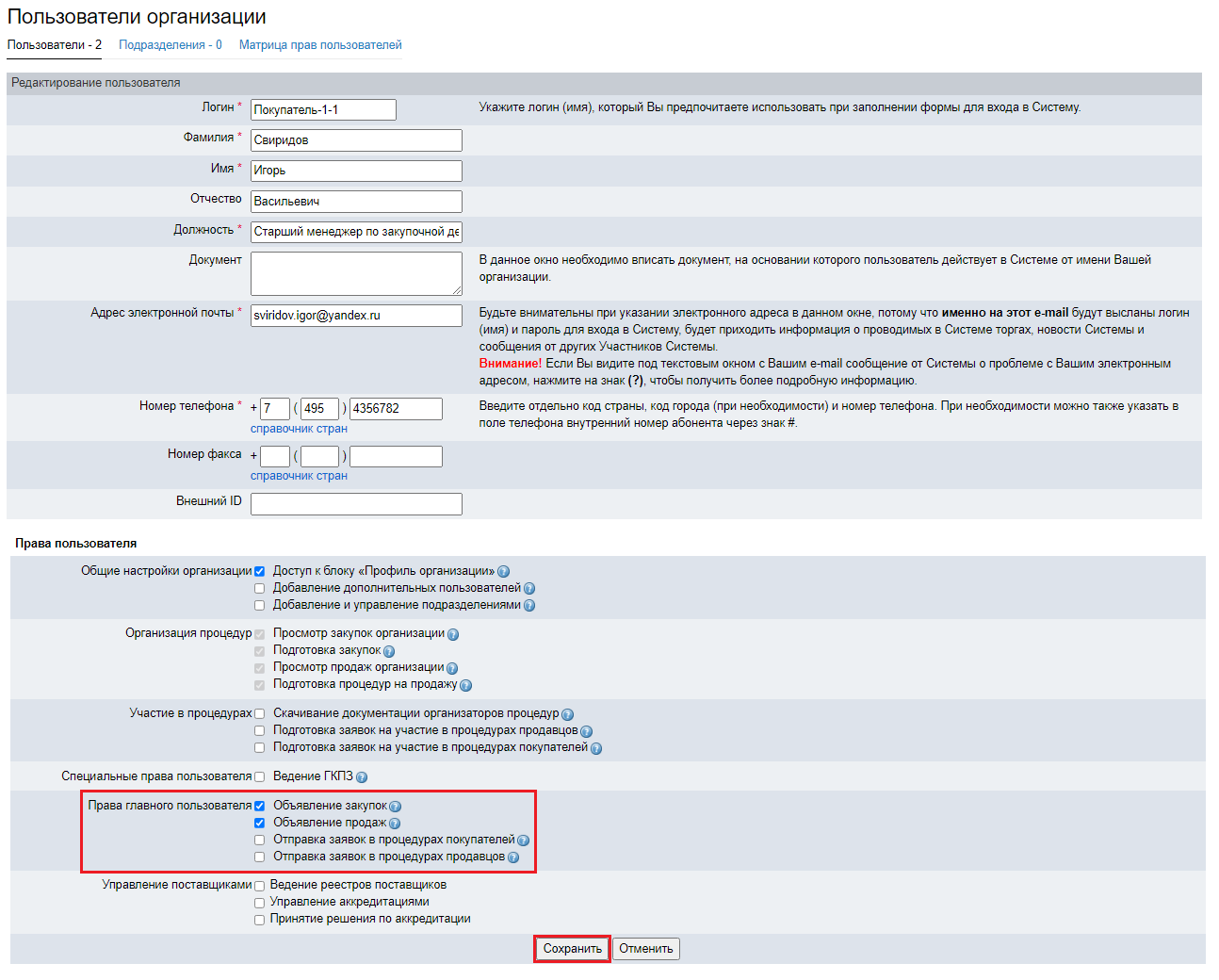Click into the Документ text area
This screenshot has height=980, width=1219.
click(356, 273)
